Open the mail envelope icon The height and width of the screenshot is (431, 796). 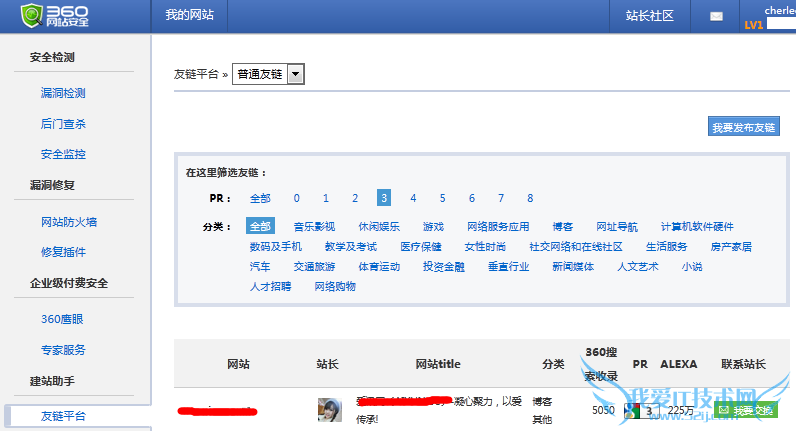click(716, 16)
